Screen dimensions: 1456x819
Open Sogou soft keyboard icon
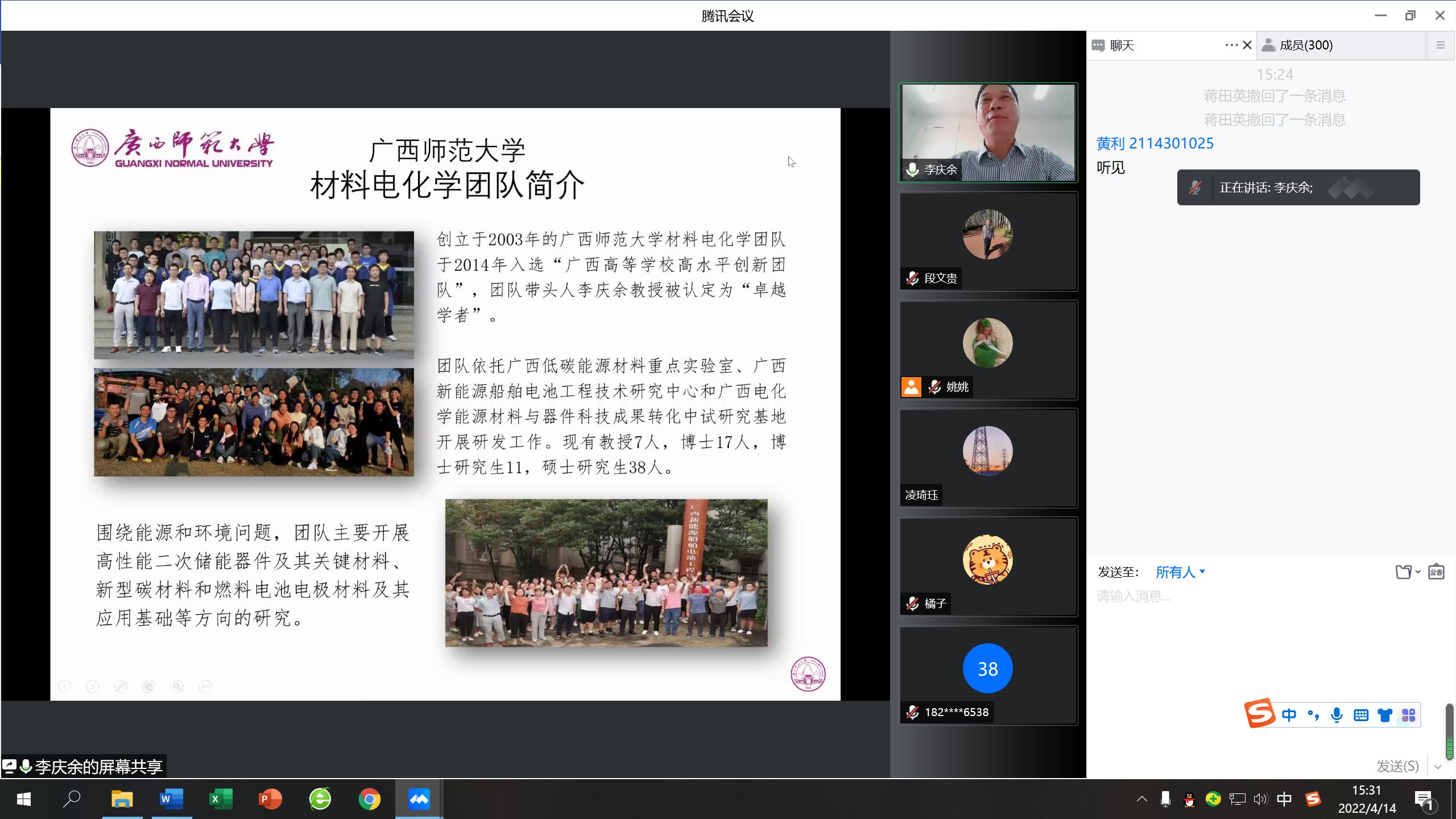[1360, 715]
